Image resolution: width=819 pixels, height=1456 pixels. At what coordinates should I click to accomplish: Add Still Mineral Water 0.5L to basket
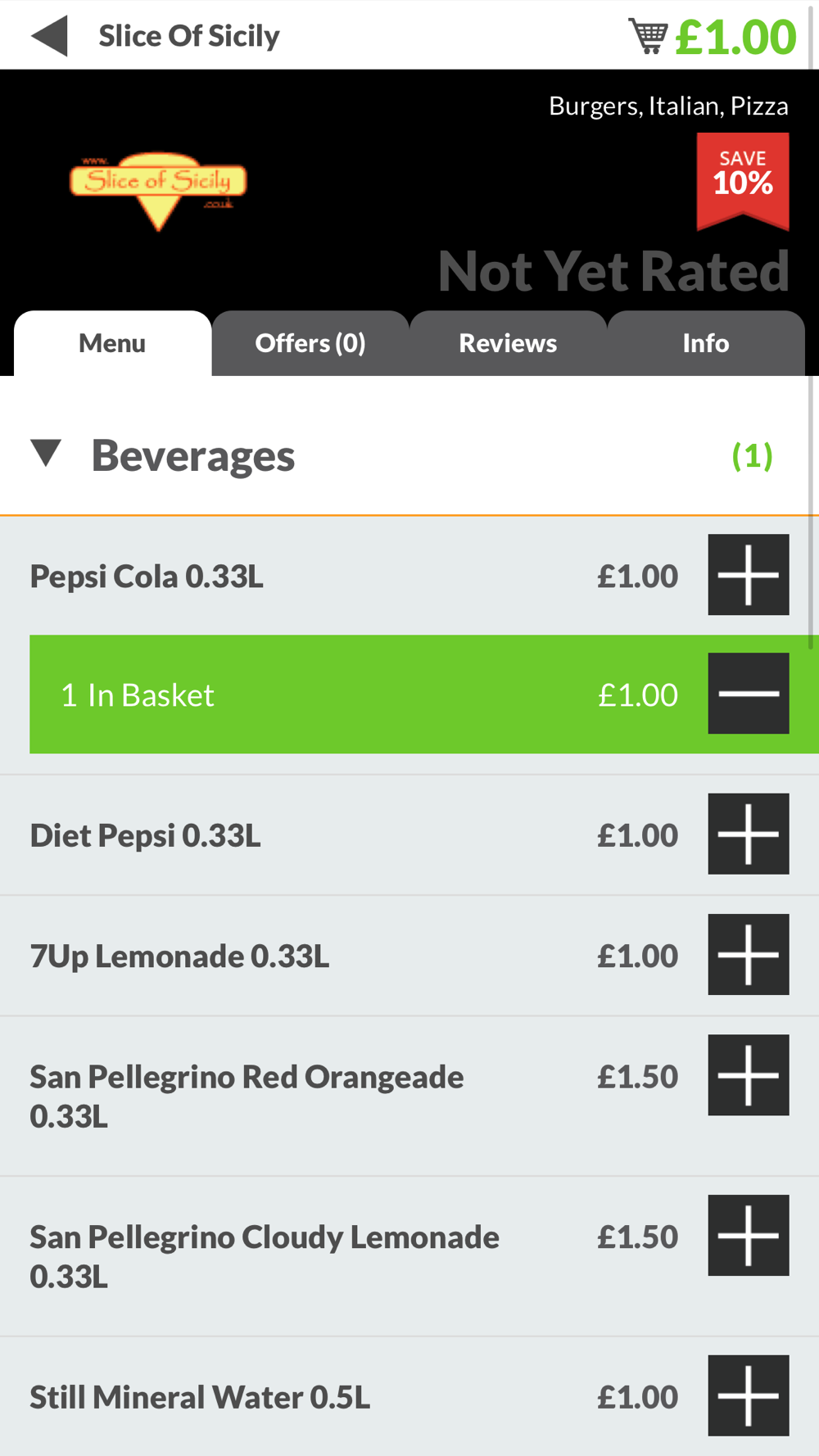748,1395
